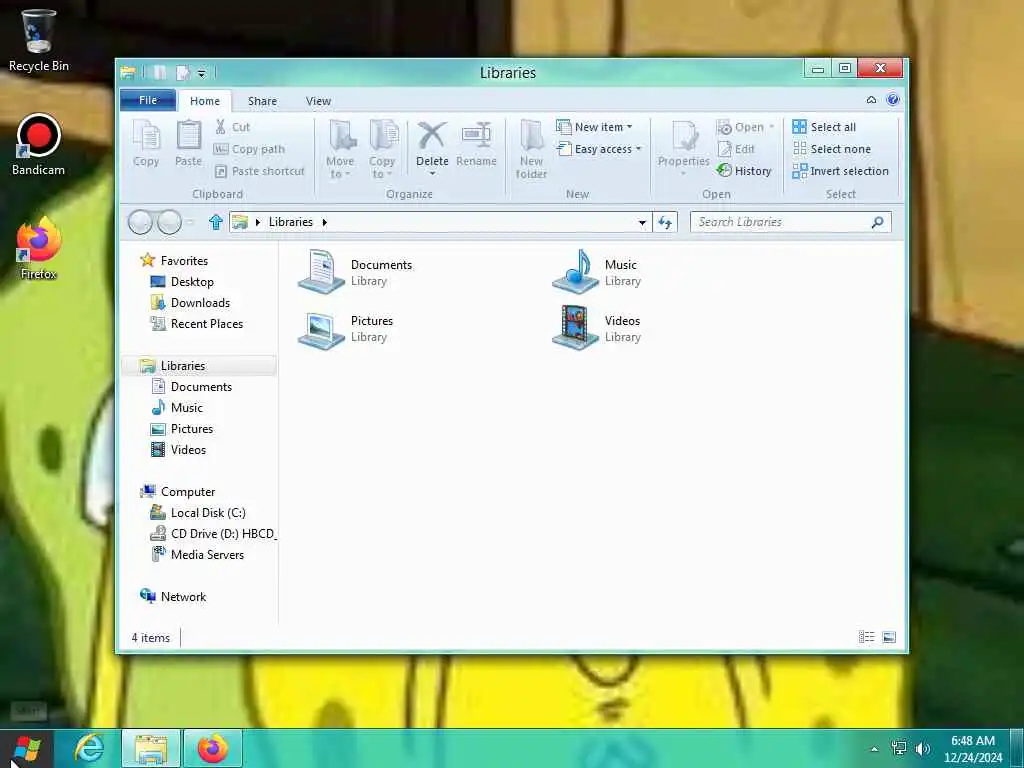Screen dimensions: 1024x768
Task: Expand the Delete options arrow
Action: click(x=432, y=174)
